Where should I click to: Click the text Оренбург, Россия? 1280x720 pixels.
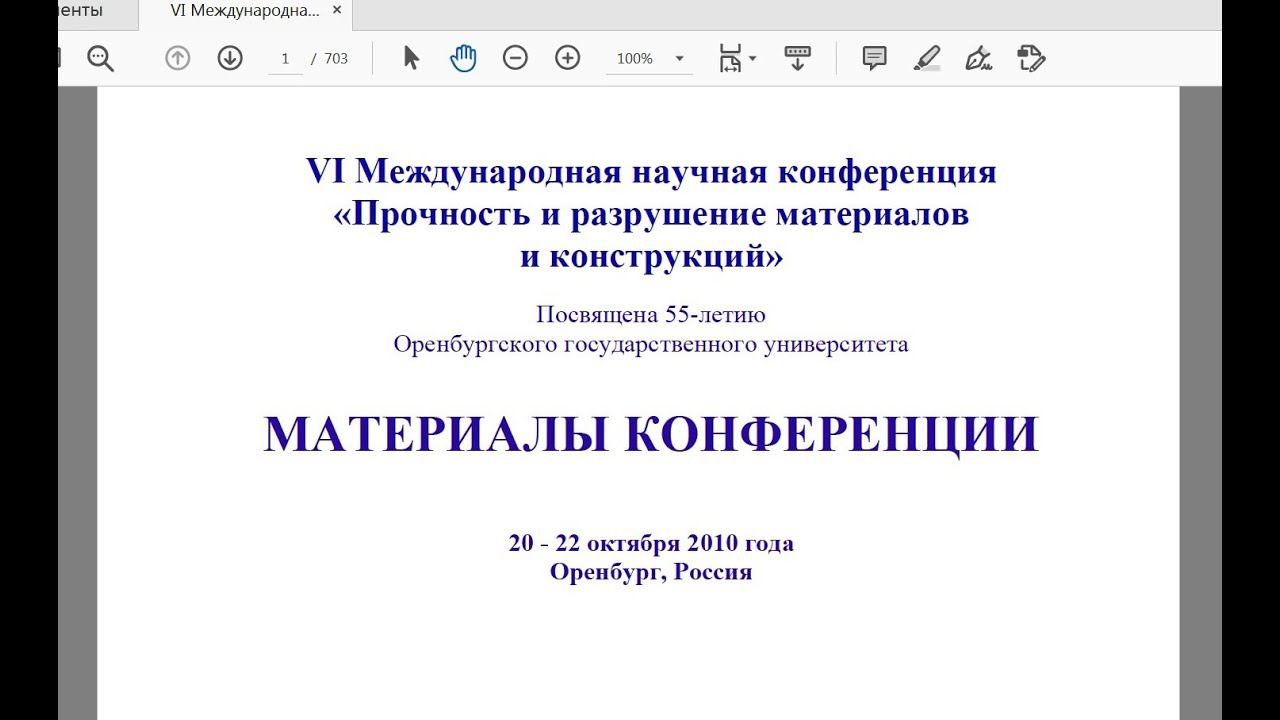click(x=651, y=572)
